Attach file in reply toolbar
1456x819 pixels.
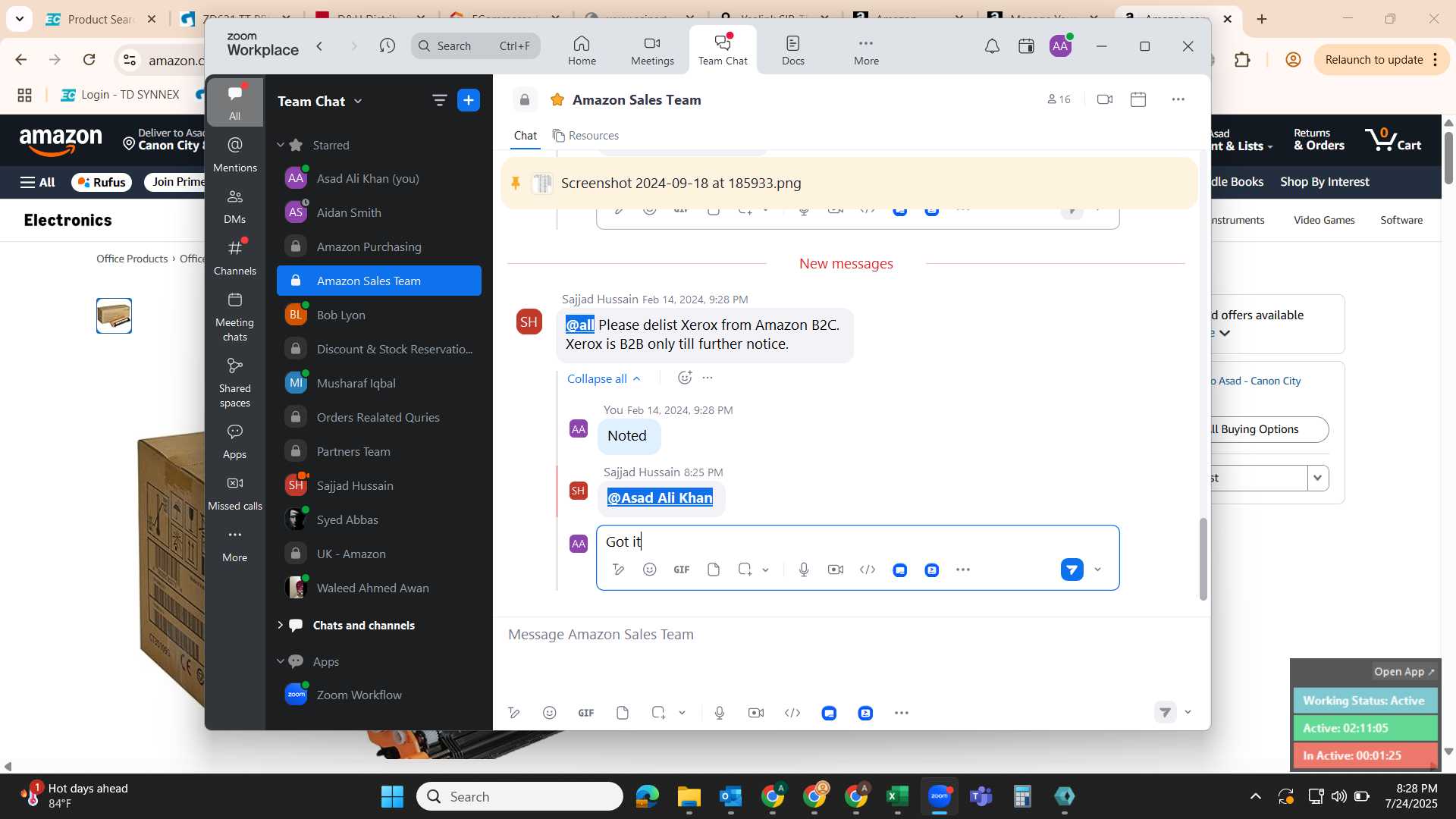pos(714,570)
